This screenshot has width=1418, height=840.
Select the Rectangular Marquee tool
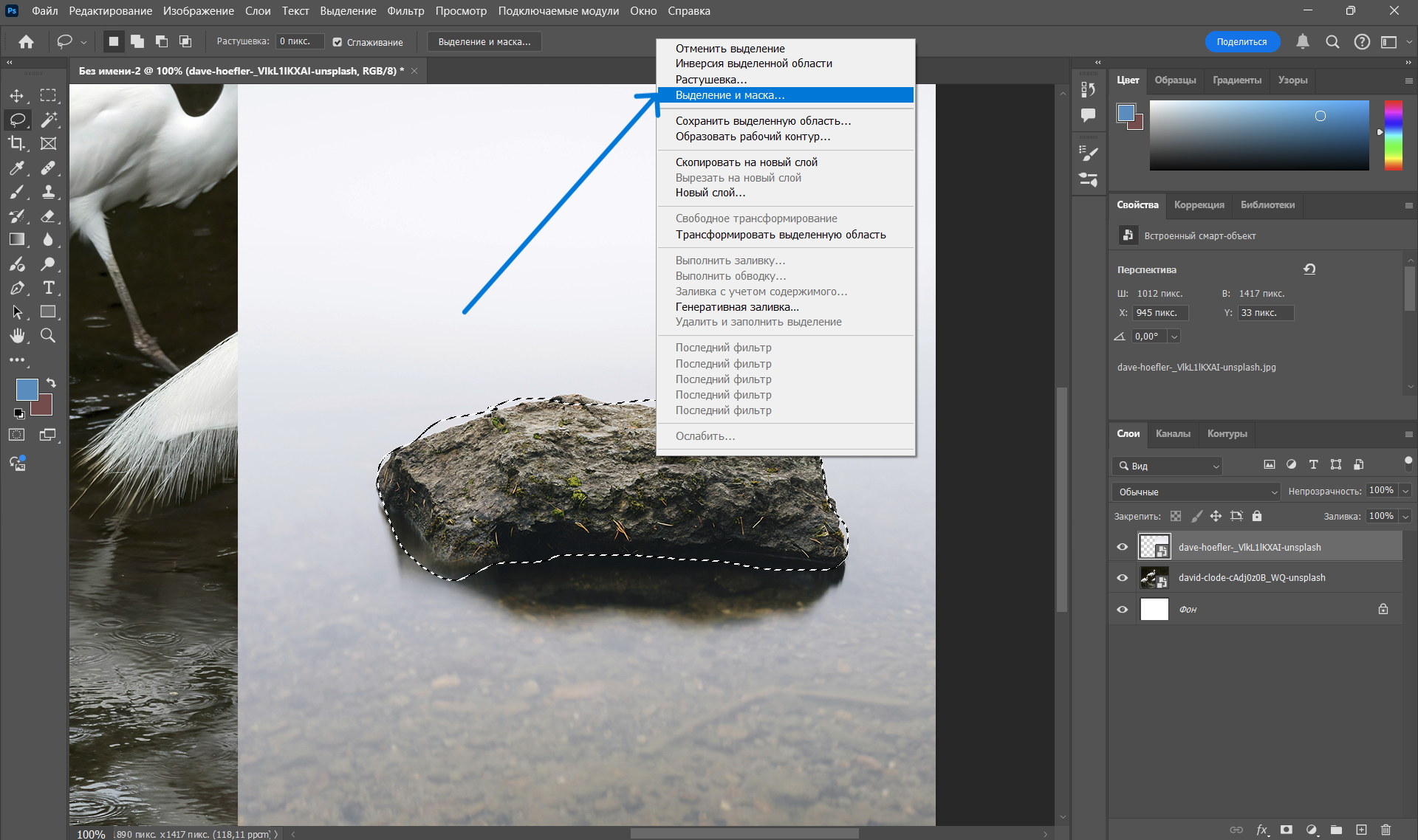point(48,95)
